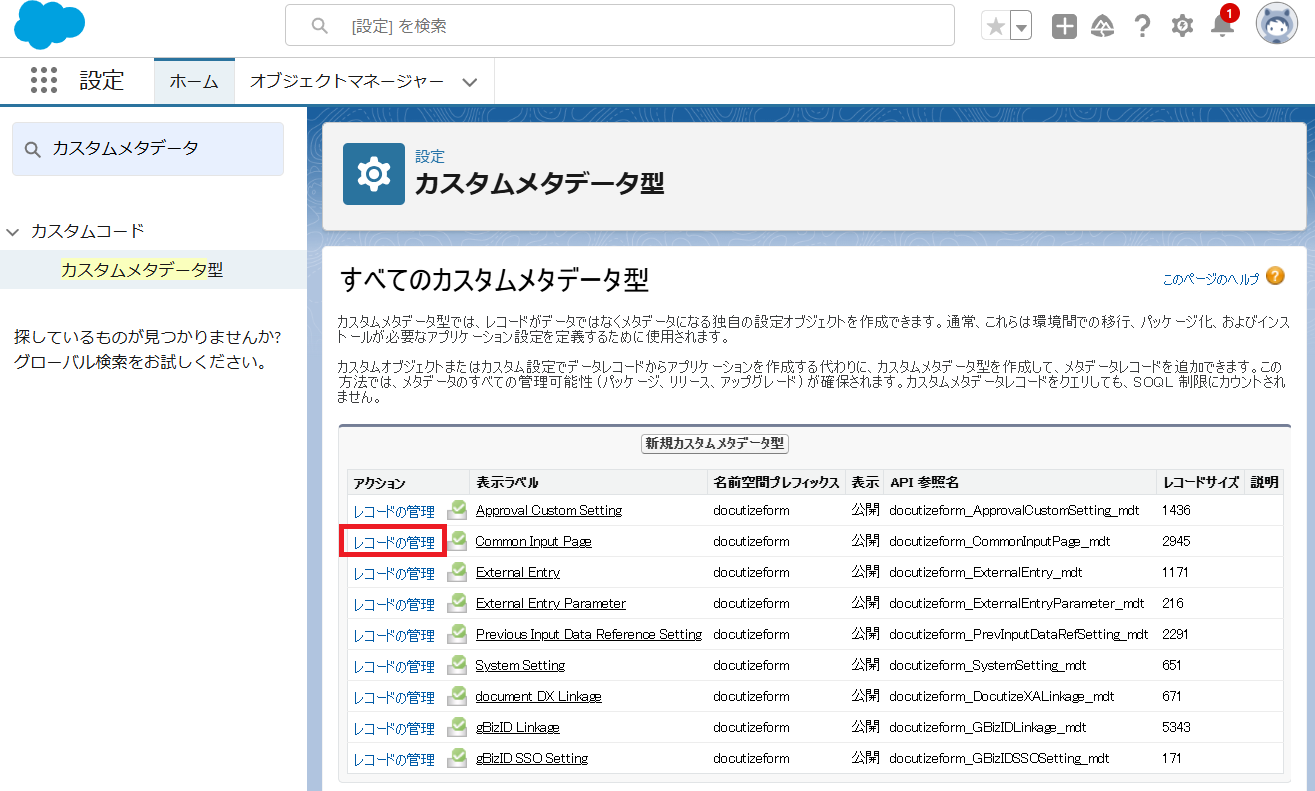The height and width of the screenshot is (791, 1315).
Task: Open the Common Input Page label link
Action: pyautogui.click(x=534, y=541)
